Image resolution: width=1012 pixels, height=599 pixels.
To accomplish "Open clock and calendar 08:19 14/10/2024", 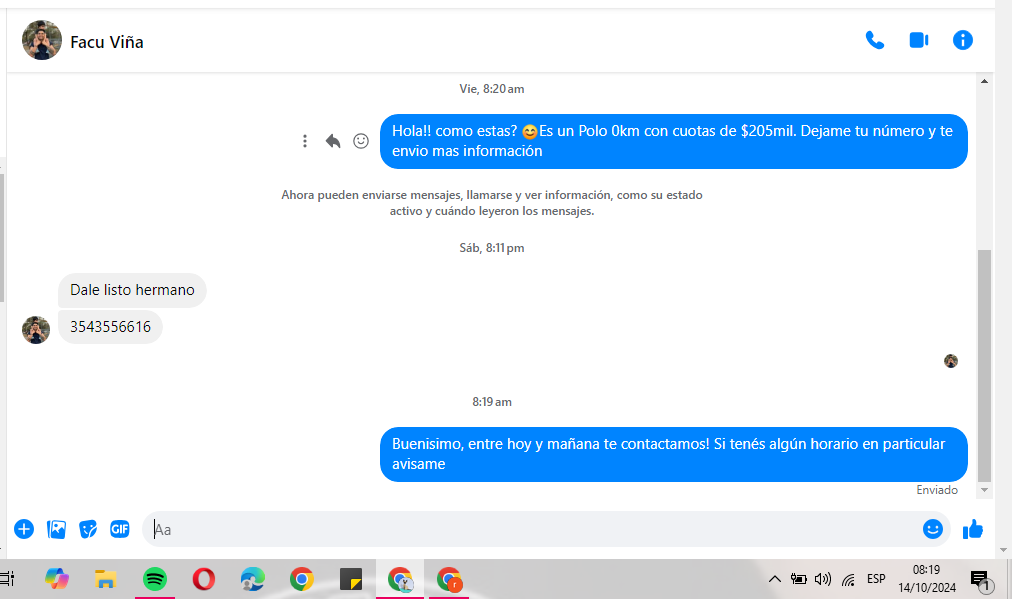I will click(927, 579).
